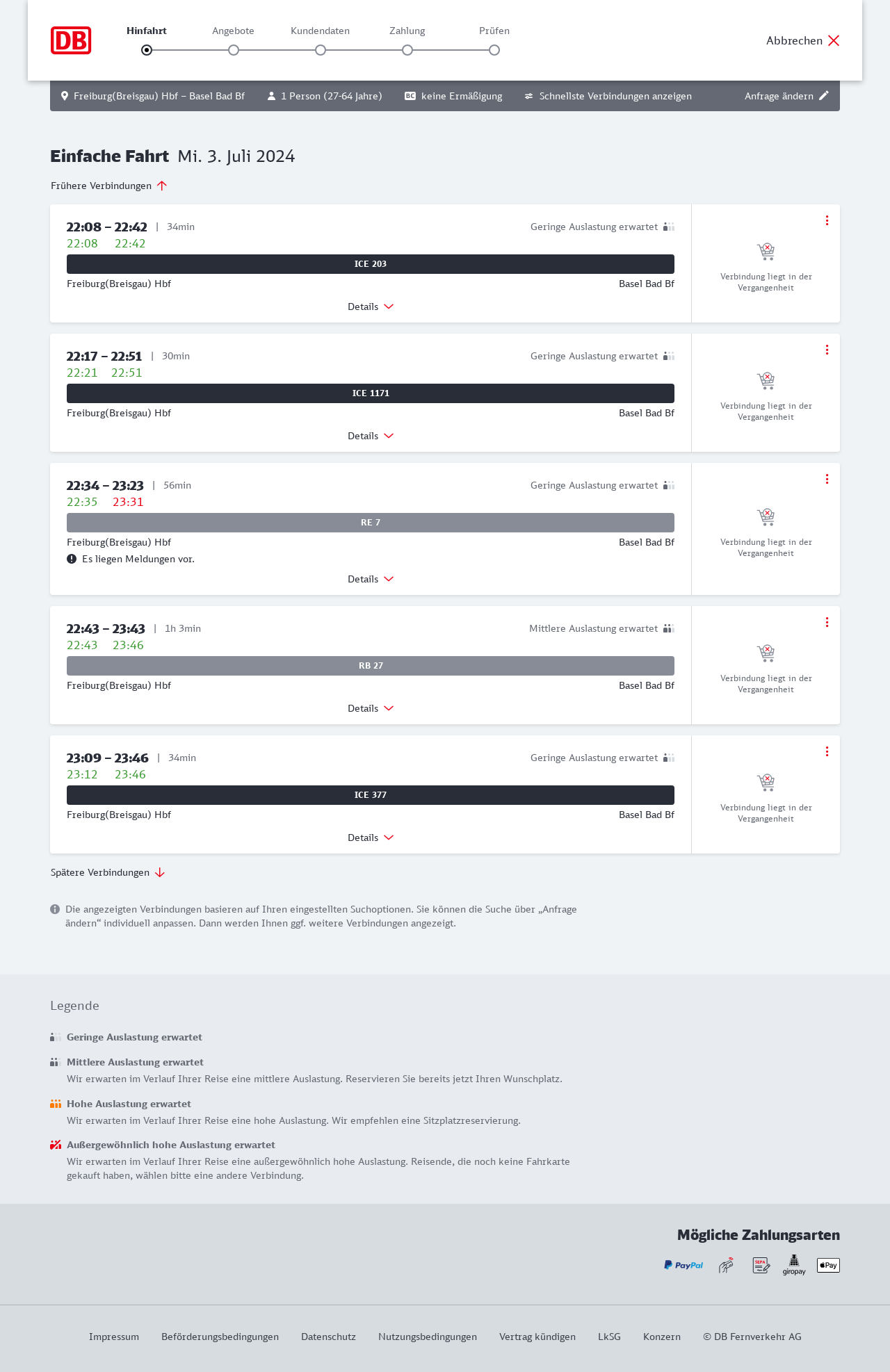Click unavailable cart icon for RE 7
Screen dimensions: 890x1372
coord(766,517)
